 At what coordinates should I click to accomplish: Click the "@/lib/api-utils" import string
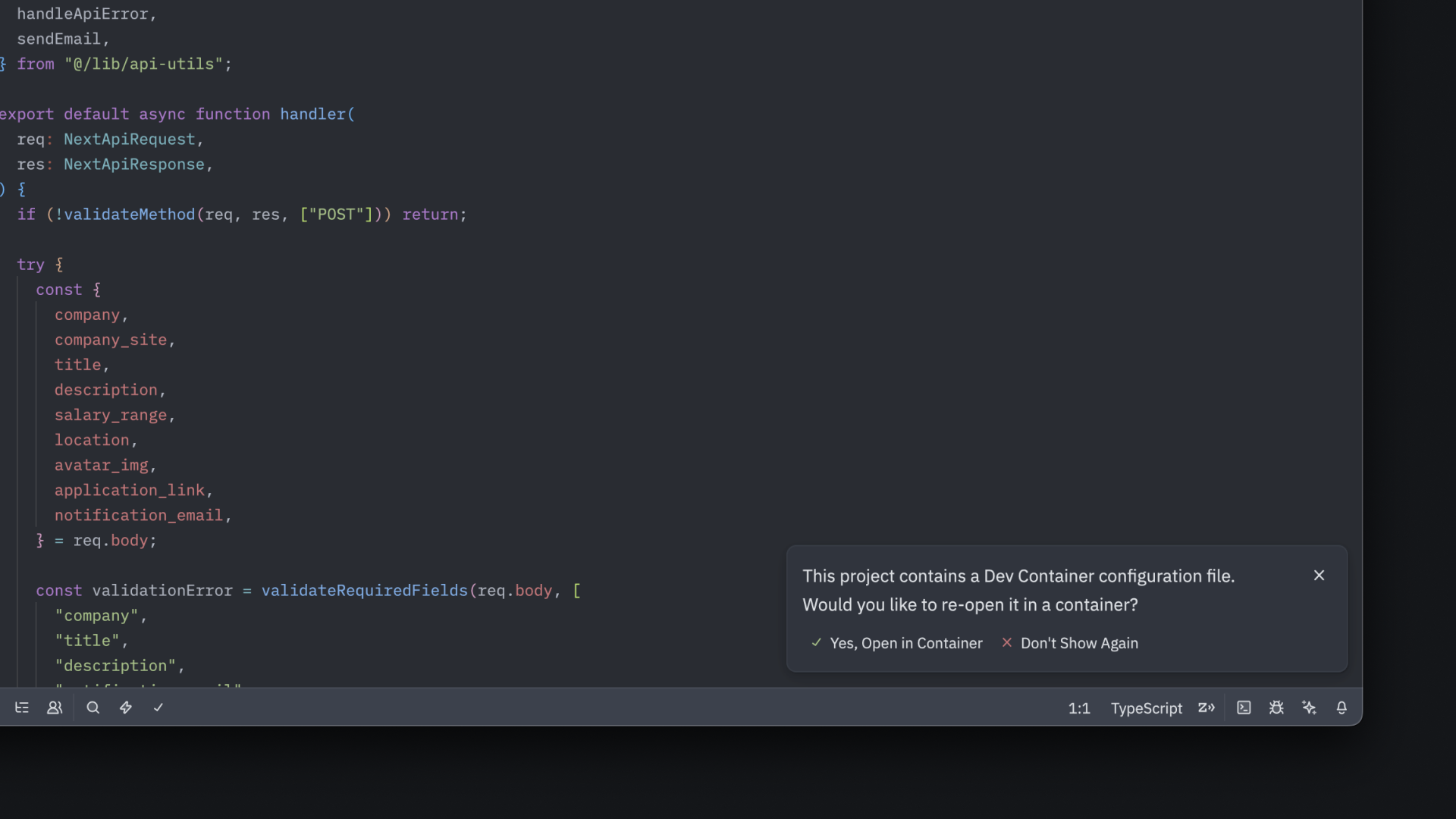click(x=143, y=64)
